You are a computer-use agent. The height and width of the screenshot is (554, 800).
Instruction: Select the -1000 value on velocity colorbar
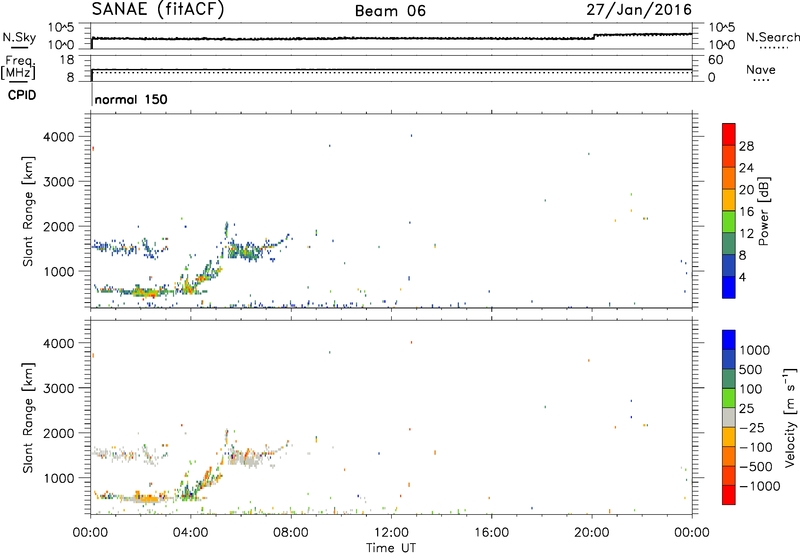759,486
